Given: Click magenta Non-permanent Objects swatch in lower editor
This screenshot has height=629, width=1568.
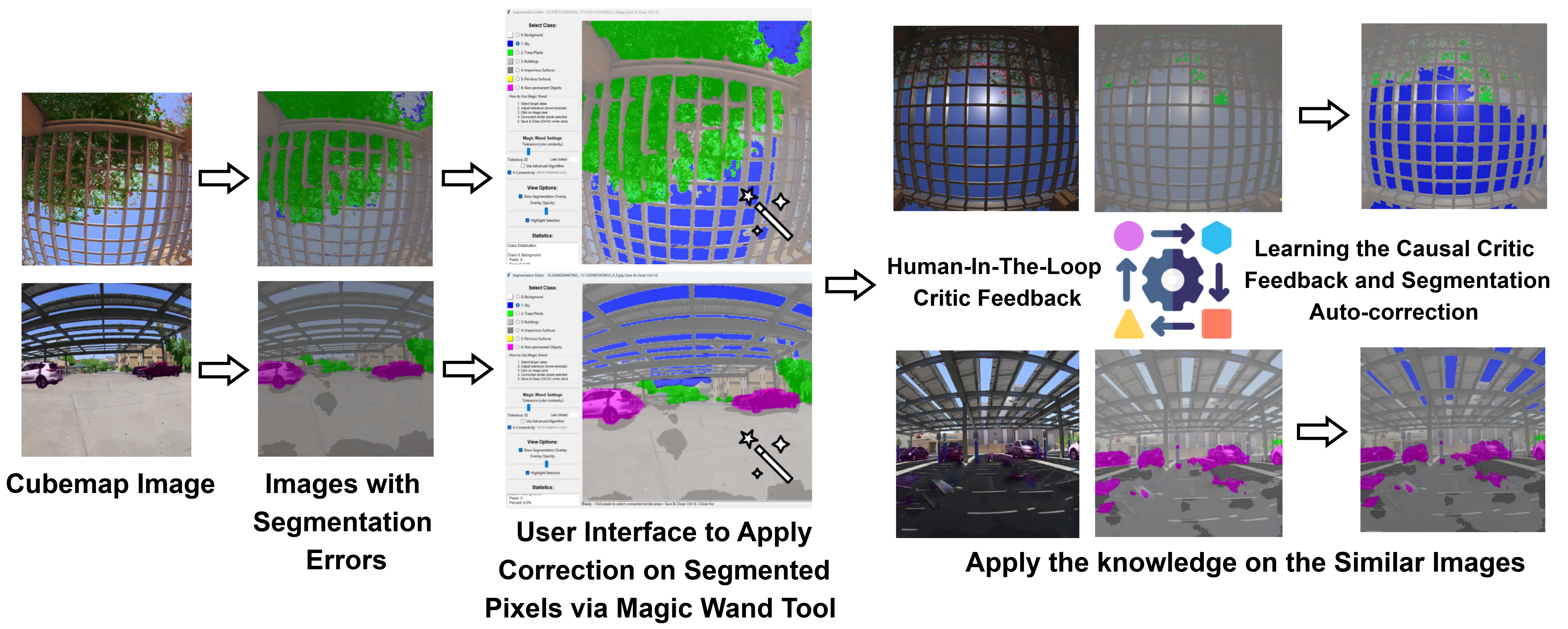Looking at the screenshot, I should coord(510,347).
